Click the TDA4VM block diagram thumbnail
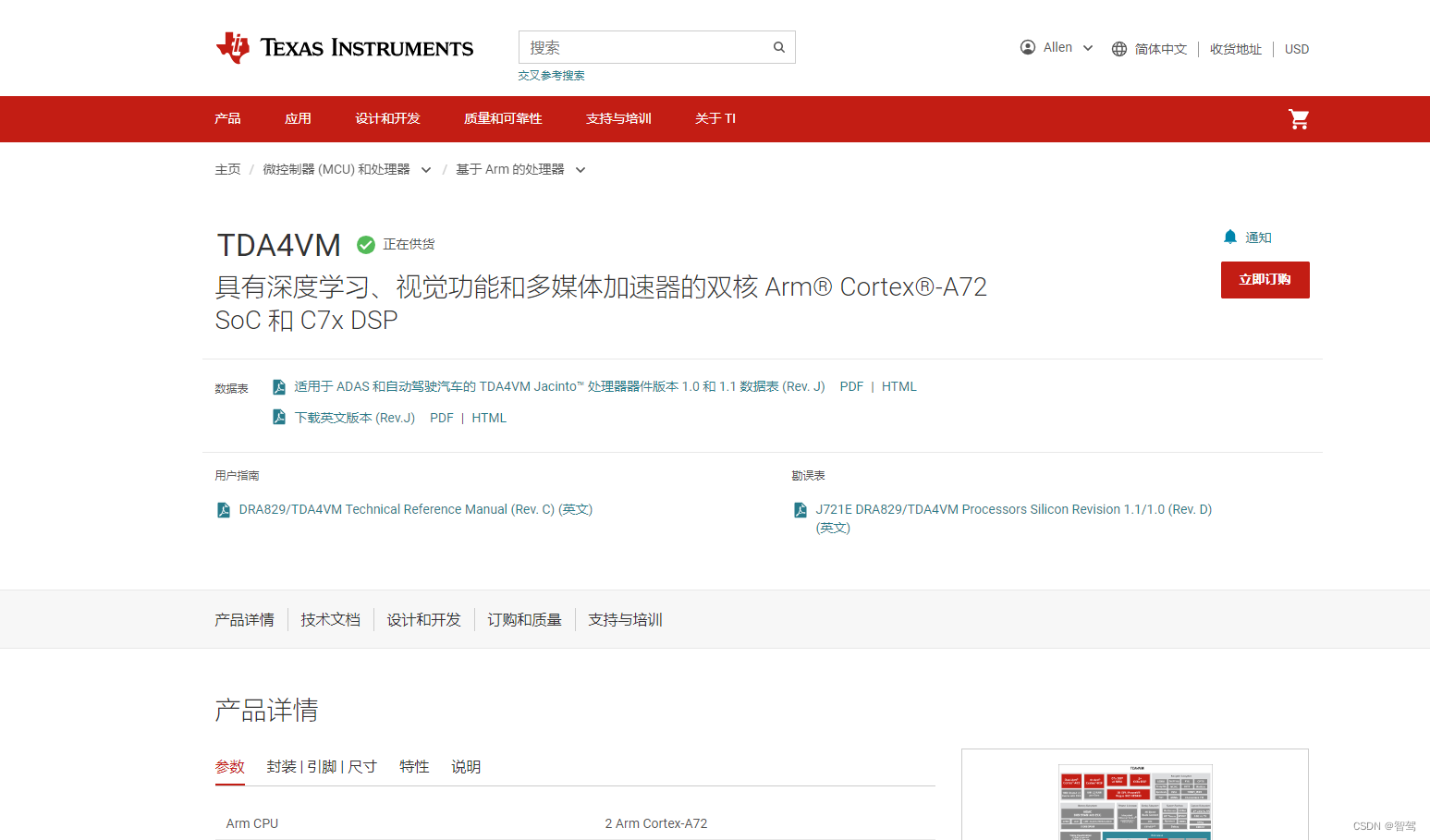This screenshot has width=1430, height=840. pos(1135,800)
